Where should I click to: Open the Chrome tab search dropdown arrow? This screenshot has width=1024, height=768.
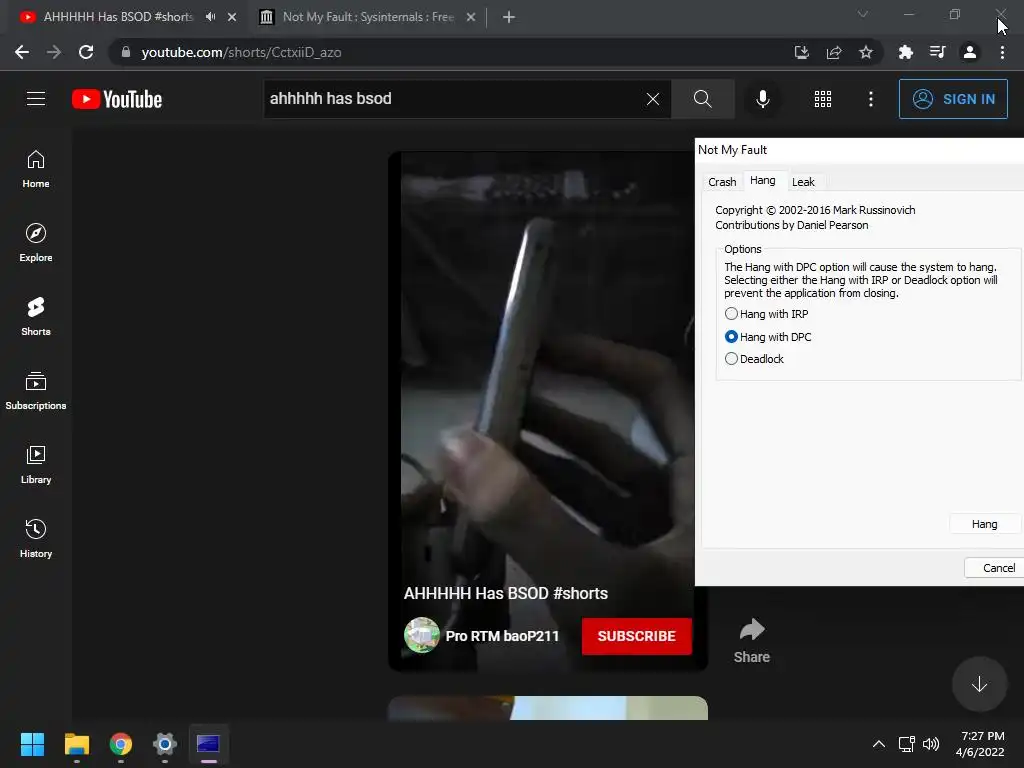pyautogui.click(x=863, y=14)
